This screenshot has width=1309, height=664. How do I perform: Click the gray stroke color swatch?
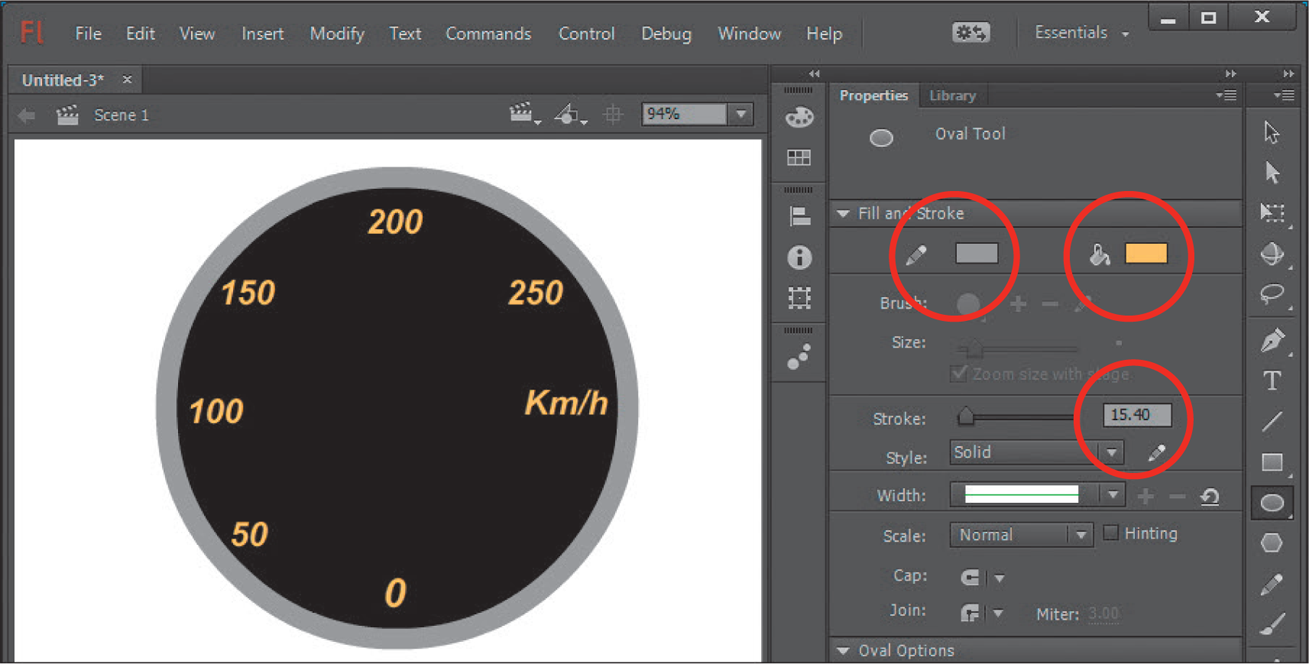click(x=977, y=254)
